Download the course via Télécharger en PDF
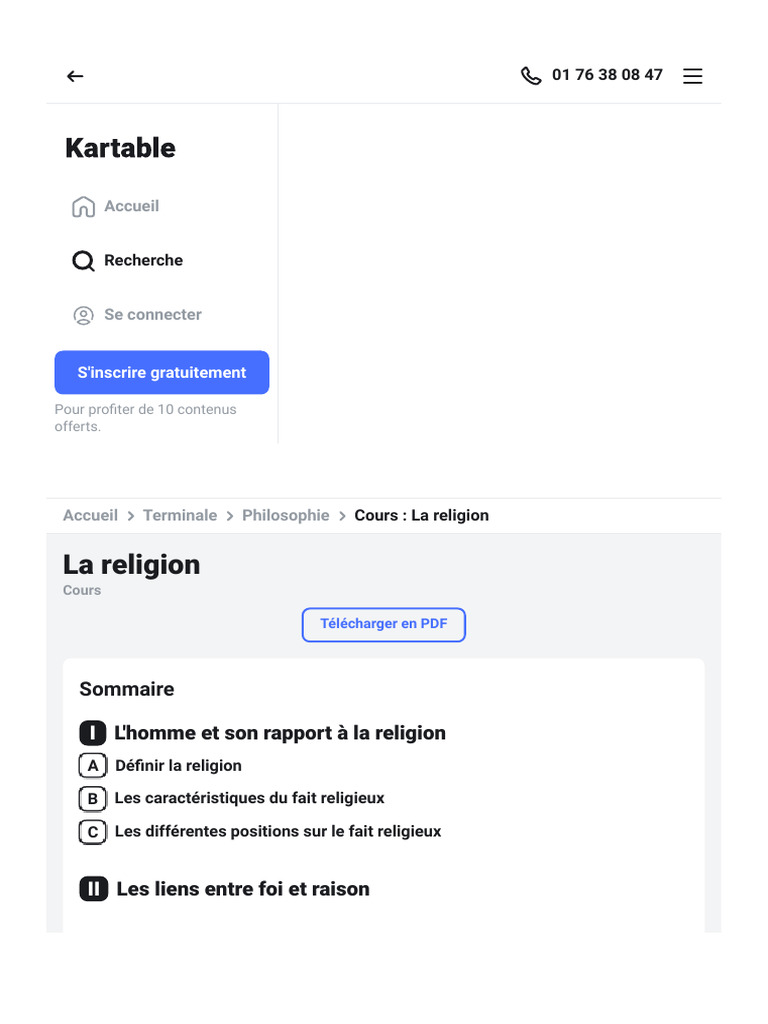Screen dimensions: 768x1024 point(383,624)
